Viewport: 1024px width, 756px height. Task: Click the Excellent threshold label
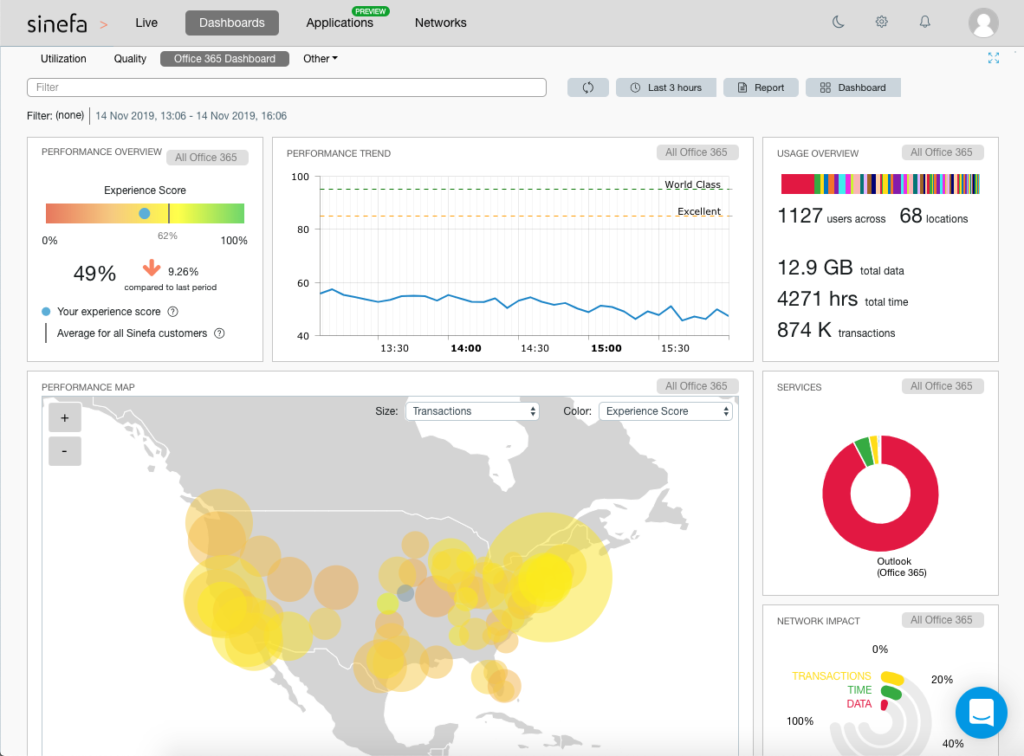pos(699,212)
